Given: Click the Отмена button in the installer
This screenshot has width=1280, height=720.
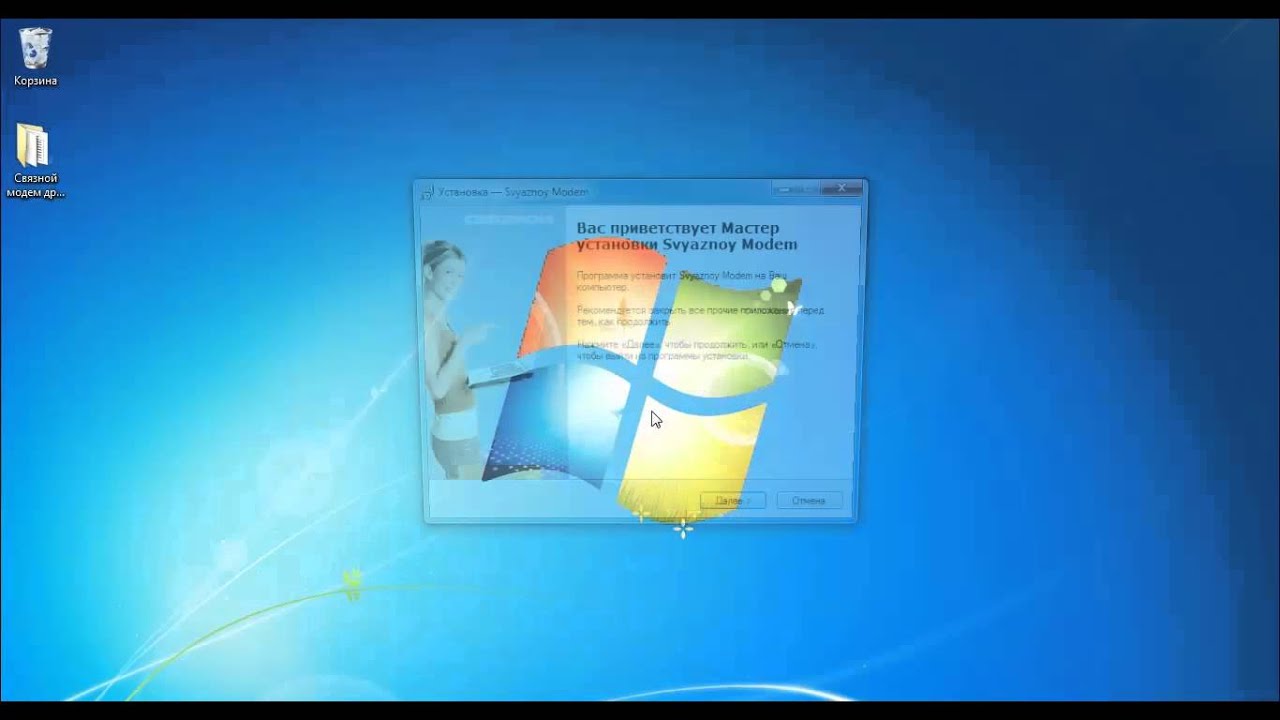Looking at the screenshot, I should (809, 500).
